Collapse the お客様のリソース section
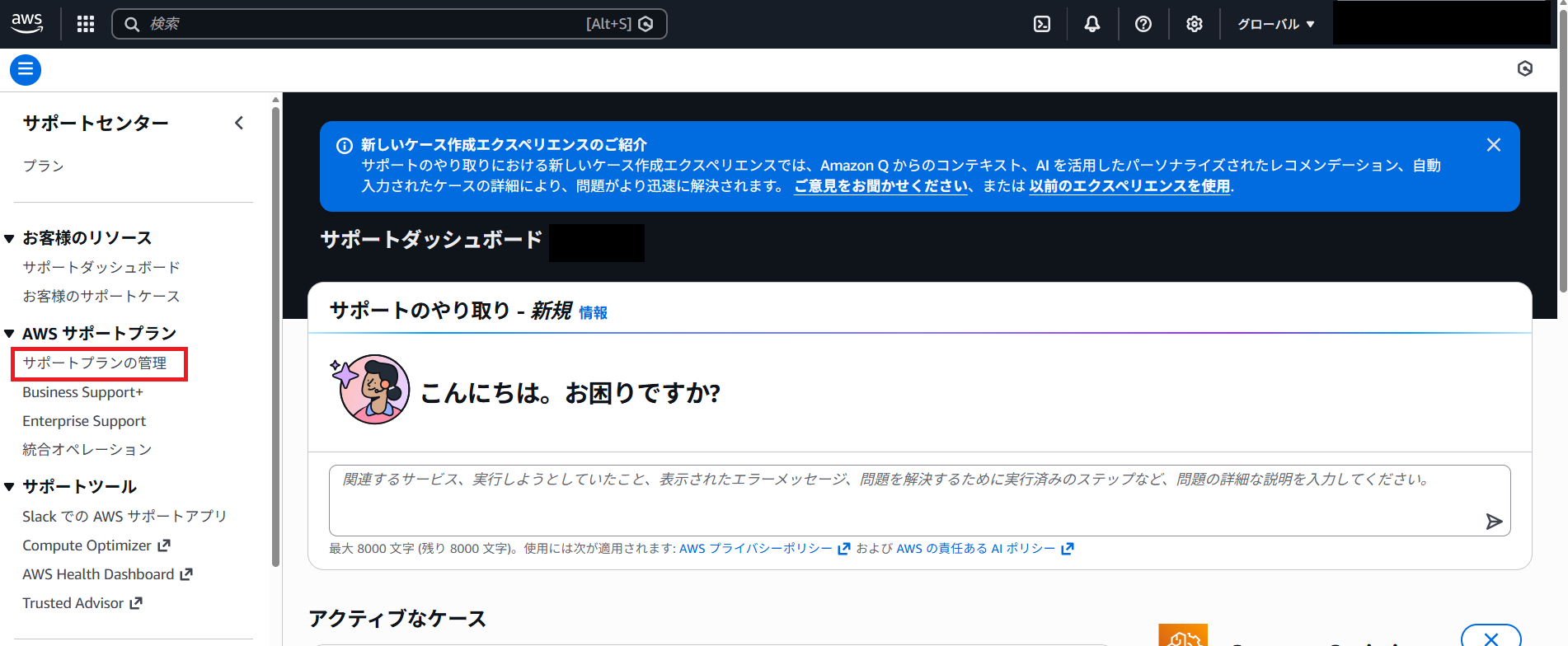The width and height of the screenshot is (1568, 646). tap(10, 239)
